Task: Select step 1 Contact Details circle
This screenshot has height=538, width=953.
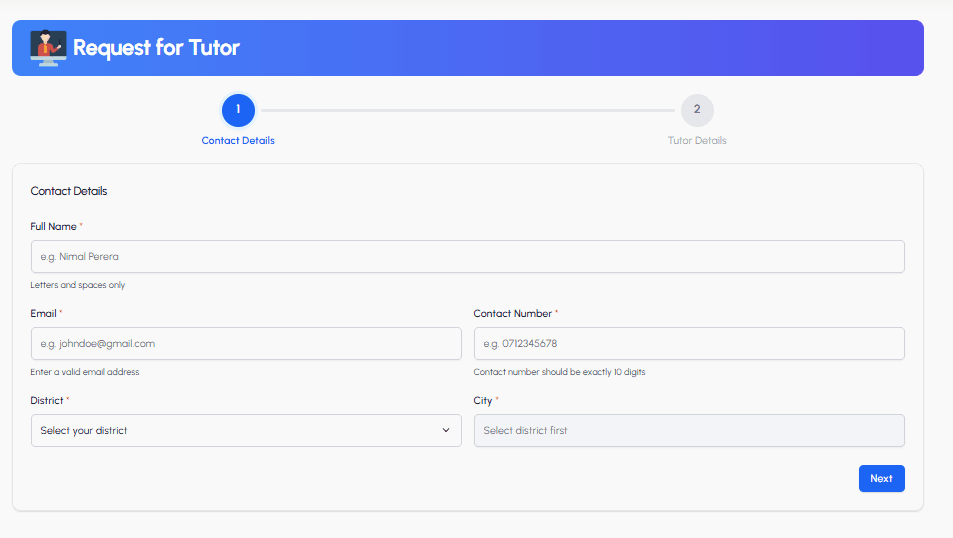Action: (x=238, y=110)
